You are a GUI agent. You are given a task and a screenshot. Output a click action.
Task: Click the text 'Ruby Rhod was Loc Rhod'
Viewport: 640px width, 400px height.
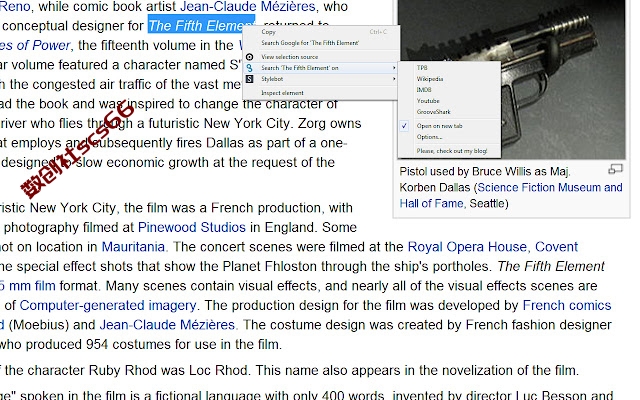[x=168, y=370]
